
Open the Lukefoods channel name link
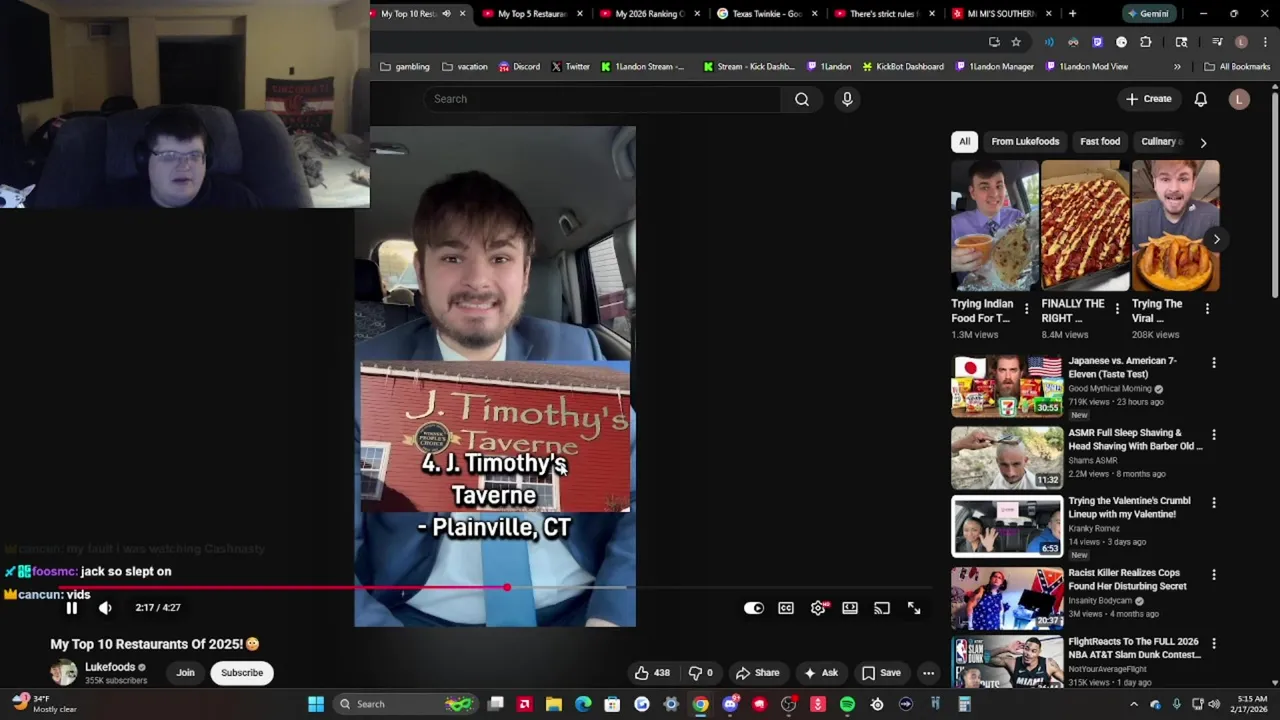click(110, 667)
